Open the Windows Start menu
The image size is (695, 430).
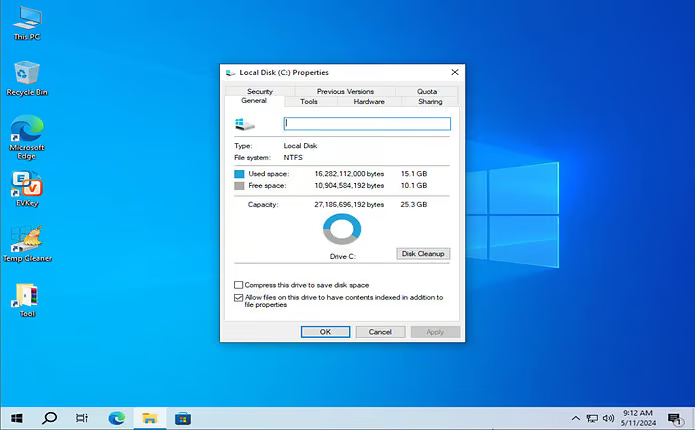(17, 418)
